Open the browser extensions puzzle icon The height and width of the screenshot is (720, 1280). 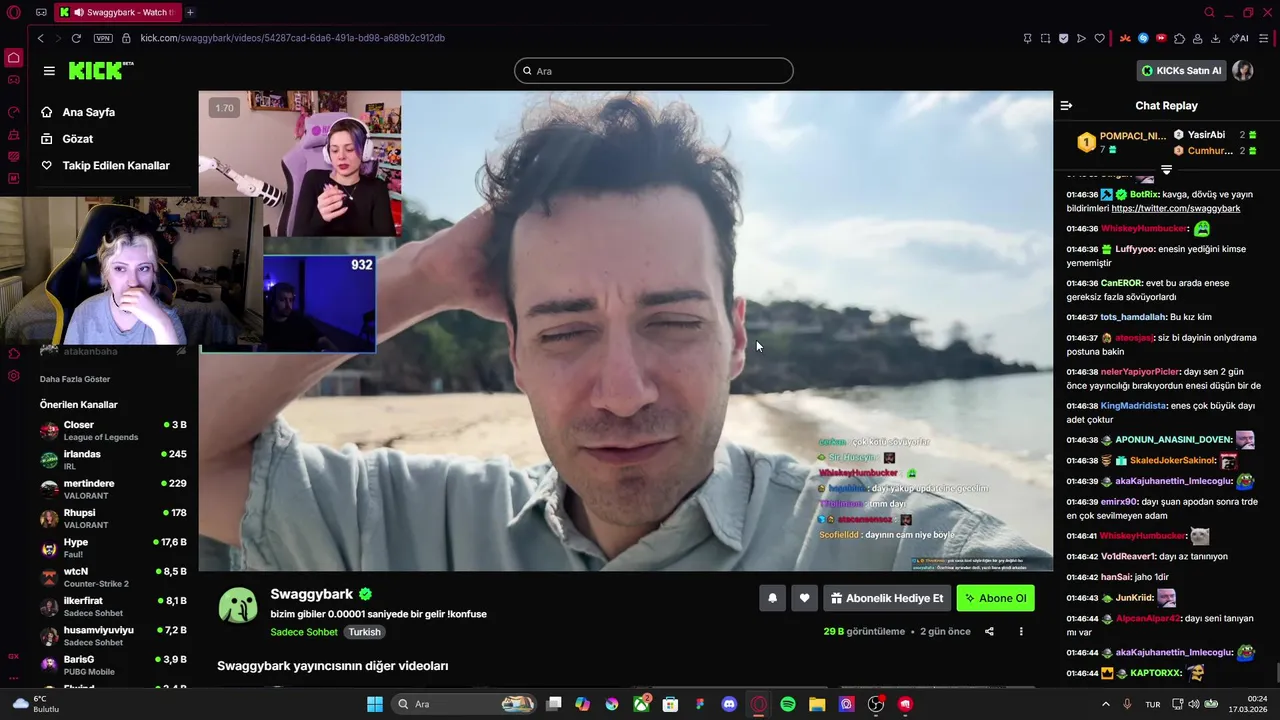[x=1179, y=38]
